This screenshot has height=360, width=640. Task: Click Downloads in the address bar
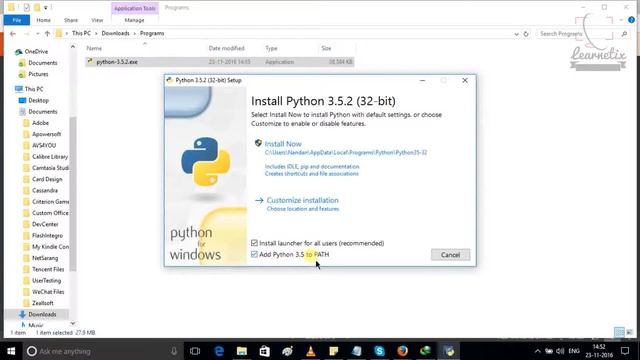pyautogui.click(x=116, y=33)
